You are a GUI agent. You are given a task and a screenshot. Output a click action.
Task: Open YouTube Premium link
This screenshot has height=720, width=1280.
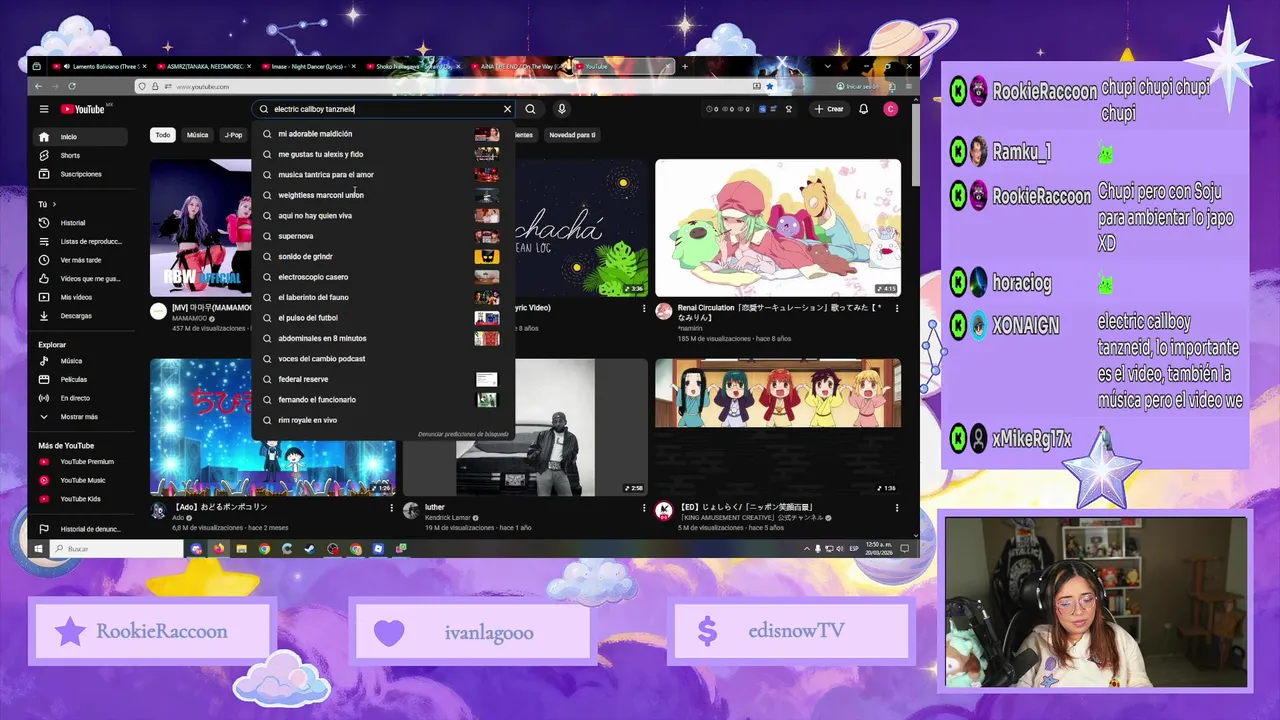(x=80, y=462)
